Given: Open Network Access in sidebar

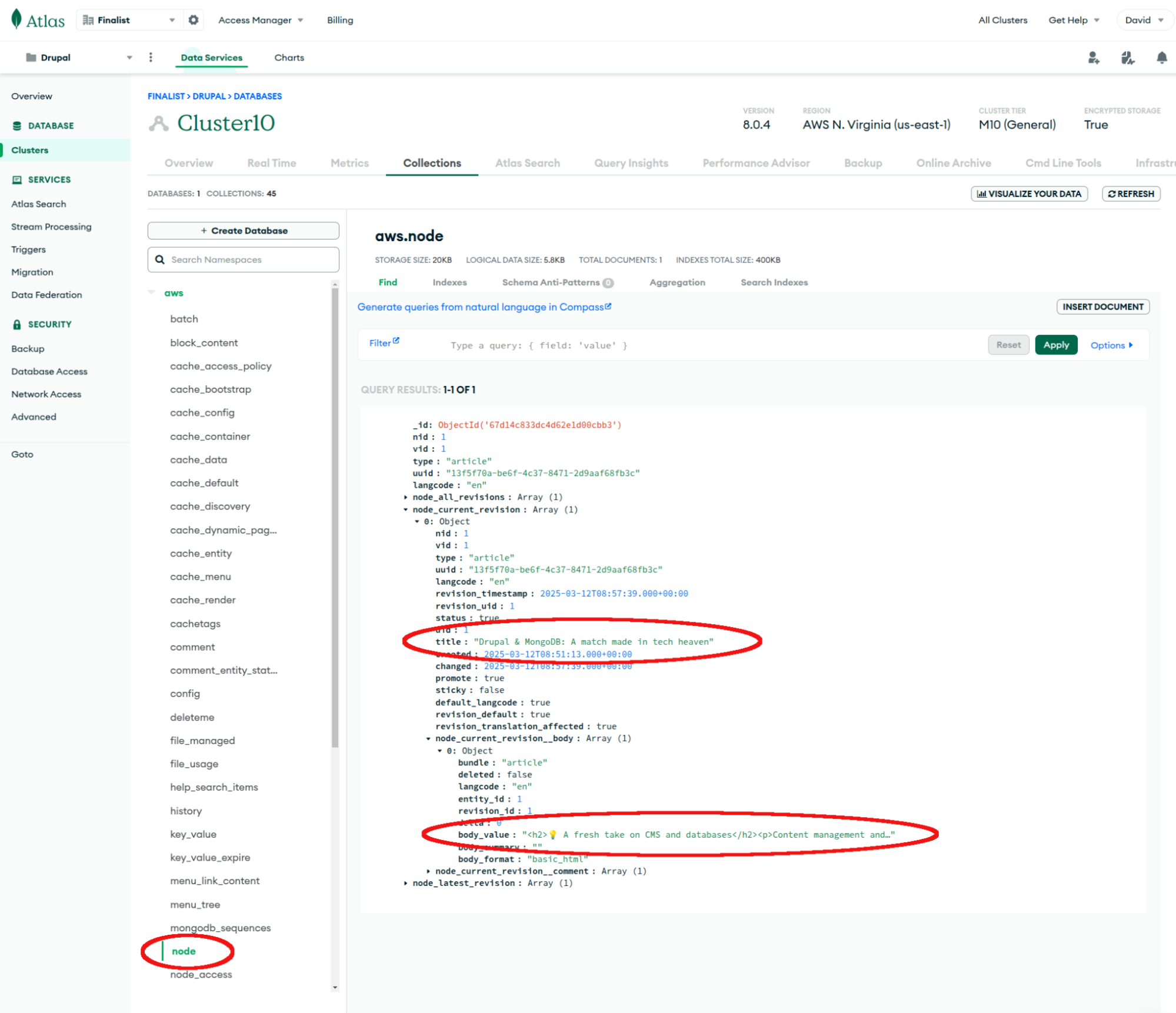Looking at the screenshot, I should tap(46, 394).
